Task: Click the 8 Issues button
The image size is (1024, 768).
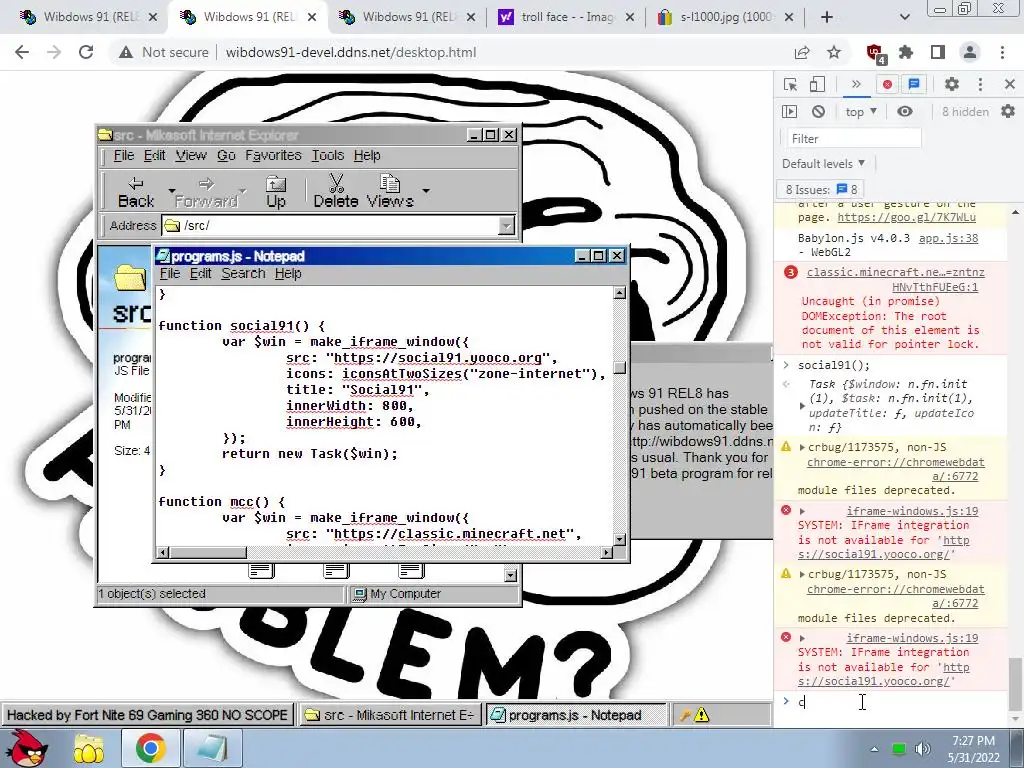Action: 821,189
